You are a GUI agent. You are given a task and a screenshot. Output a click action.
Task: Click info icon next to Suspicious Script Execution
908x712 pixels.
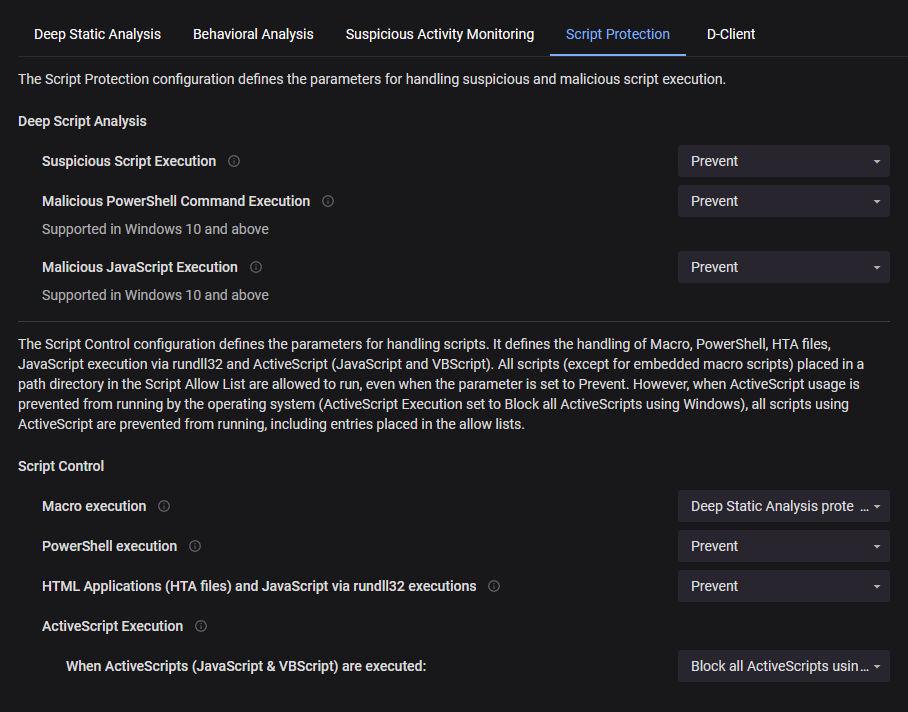[x=234, y=161]
